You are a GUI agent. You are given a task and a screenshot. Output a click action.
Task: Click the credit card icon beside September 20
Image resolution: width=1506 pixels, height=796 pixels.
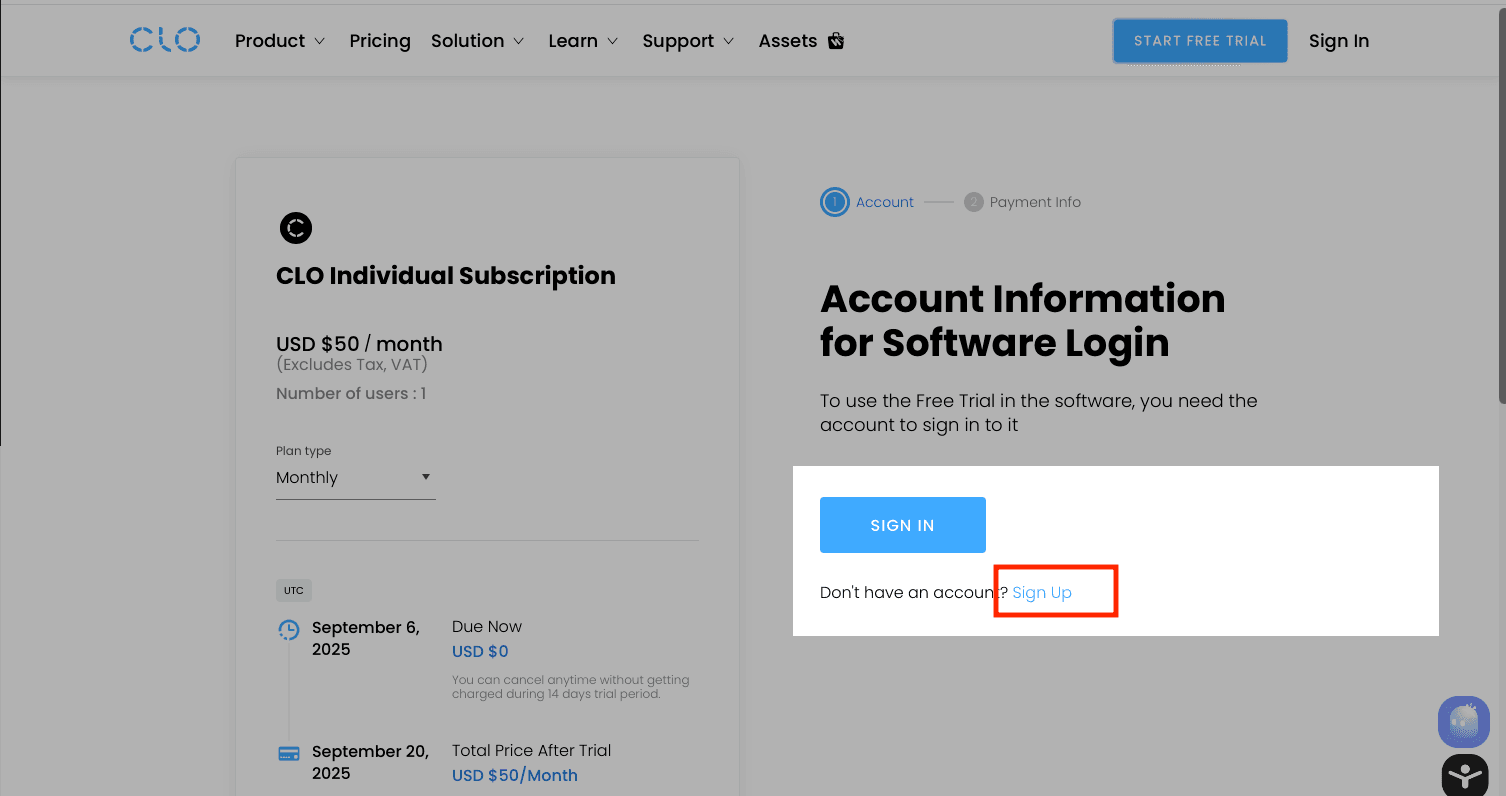[x=289, y=753]
